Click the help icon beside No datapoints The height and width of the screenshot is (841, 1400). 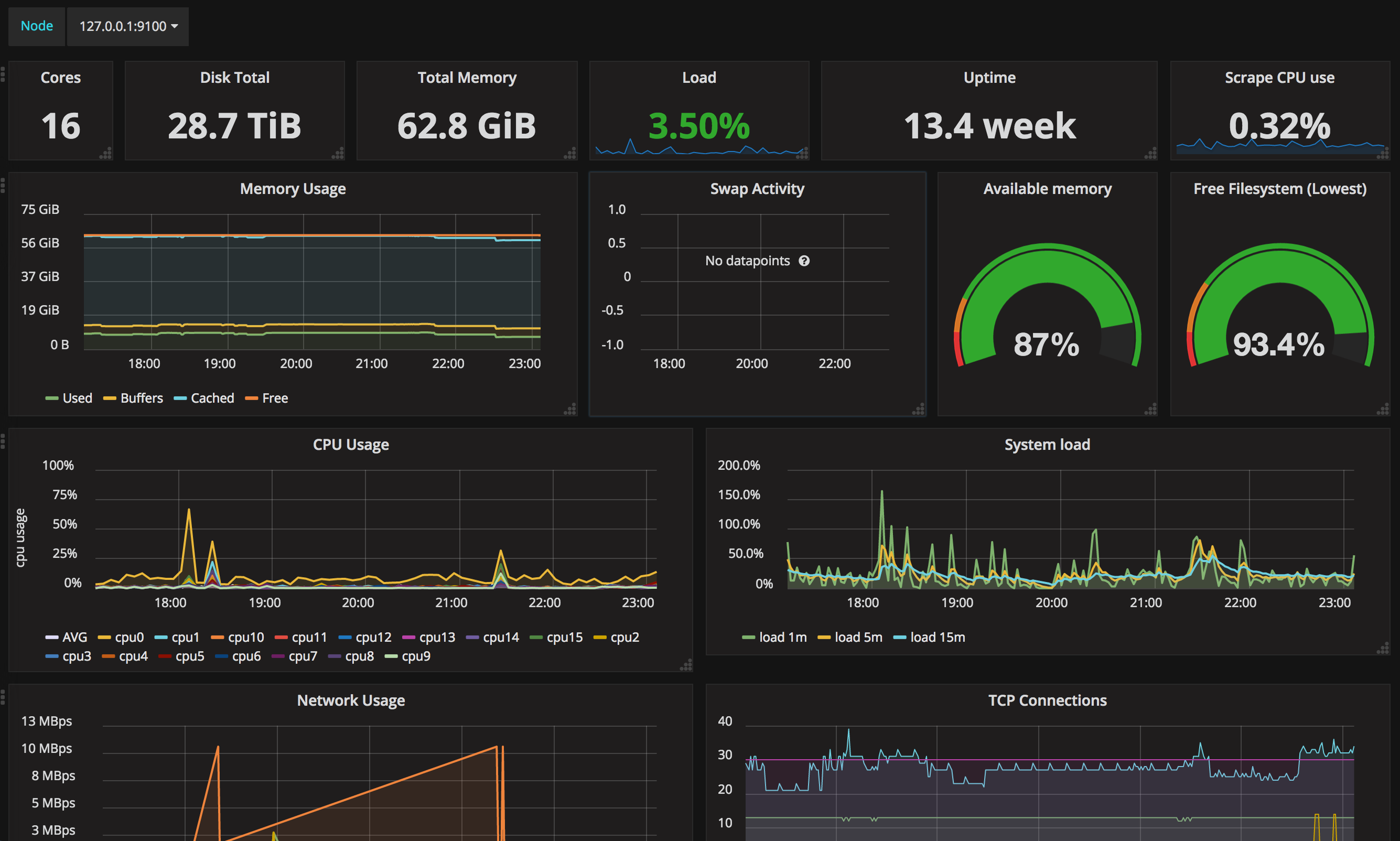pos(803,261)
